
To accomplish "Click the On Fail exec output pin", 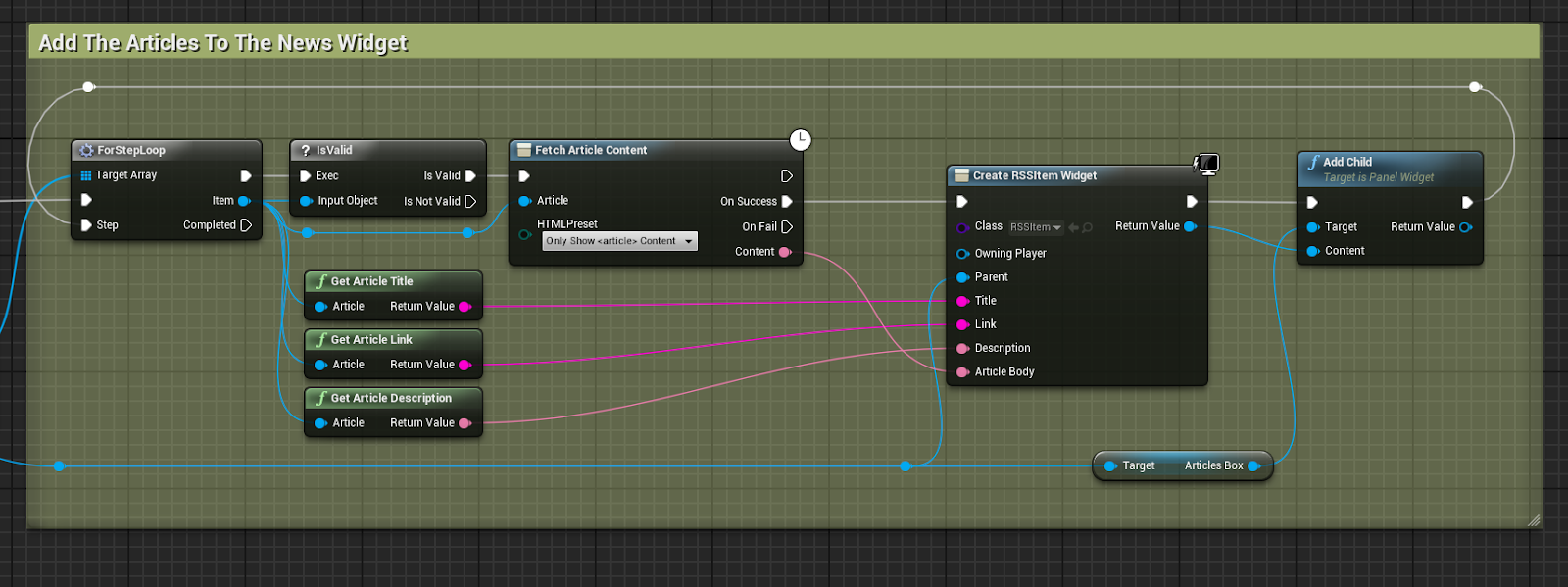I will point(787,227).
